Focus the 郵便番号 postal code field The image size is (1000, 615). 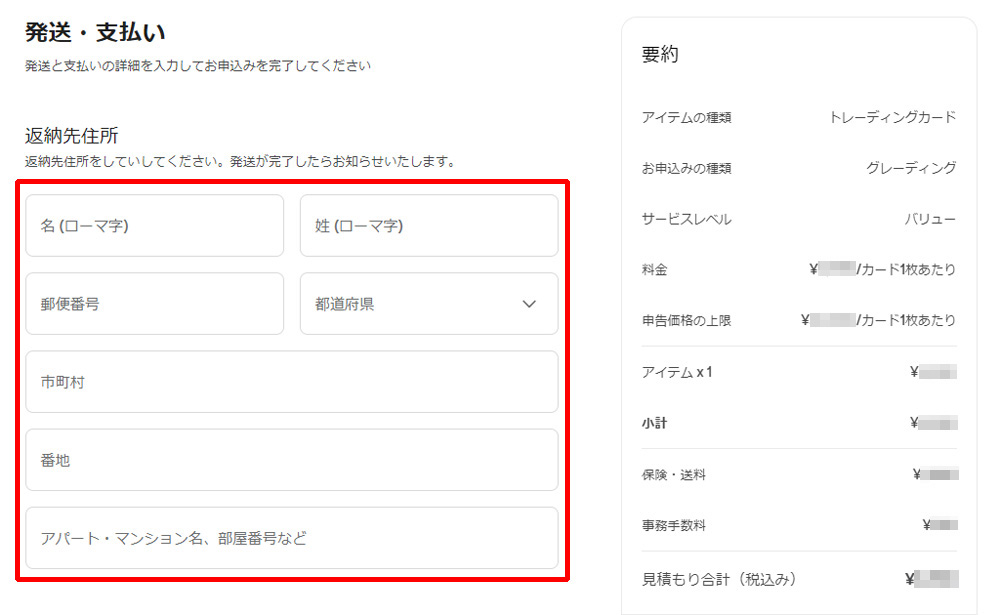(x=154, y=304)
